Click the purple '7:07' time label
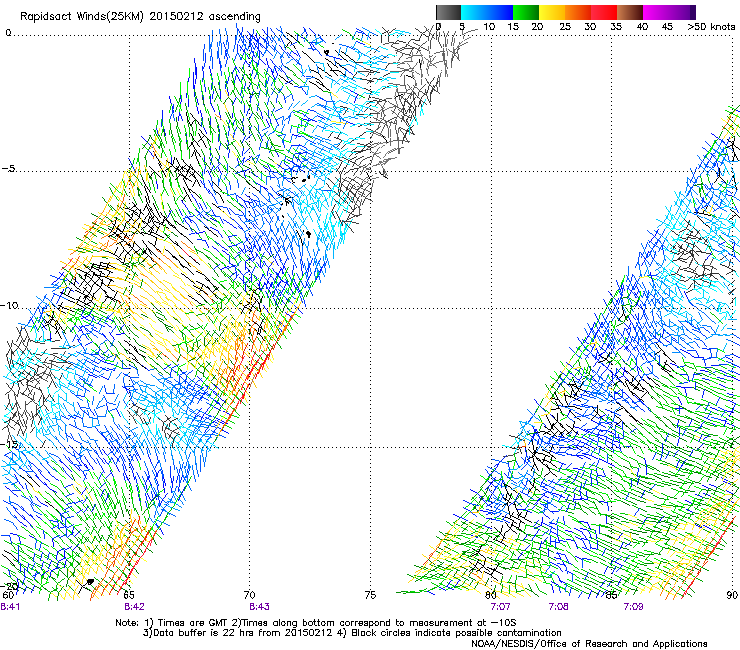 tap(500, 607)
